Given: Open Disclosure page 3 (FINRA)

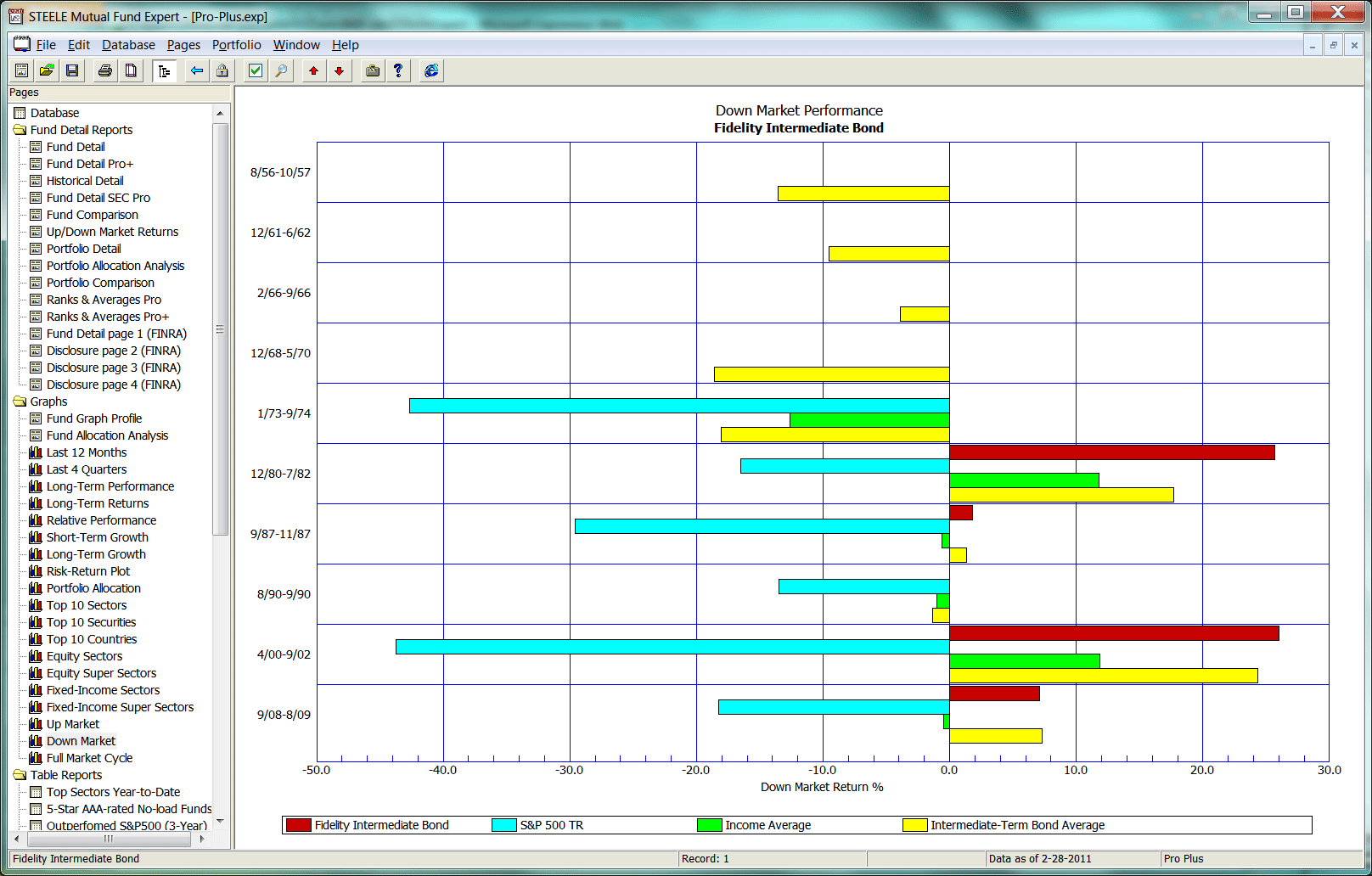Looking at the screenshot, I should click(x=113, y=368).
